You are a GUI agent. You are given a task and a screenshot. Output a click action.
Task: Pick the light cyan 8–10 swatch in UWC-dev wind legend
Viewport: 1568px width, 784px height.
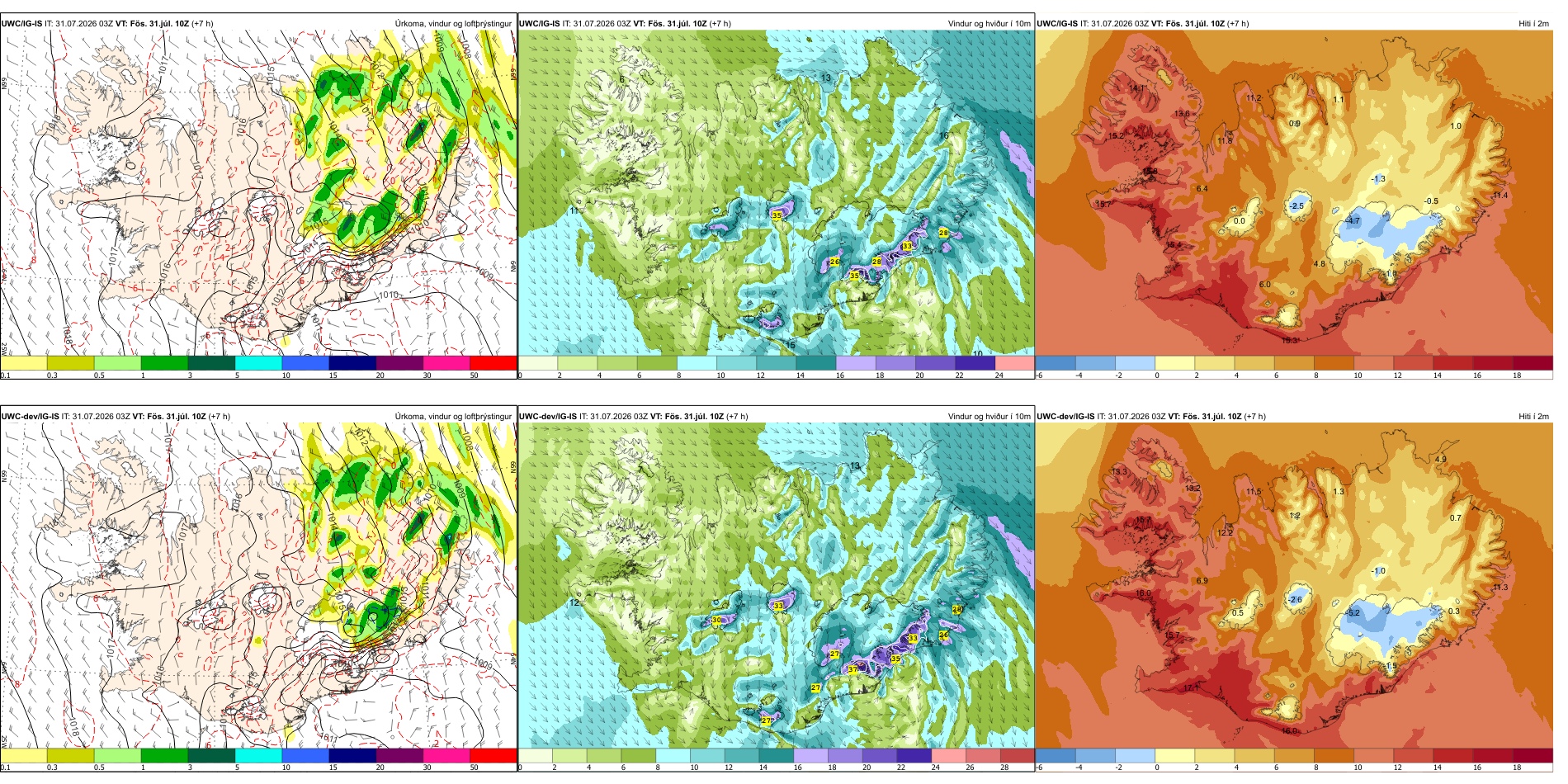[x=673, y=756]
